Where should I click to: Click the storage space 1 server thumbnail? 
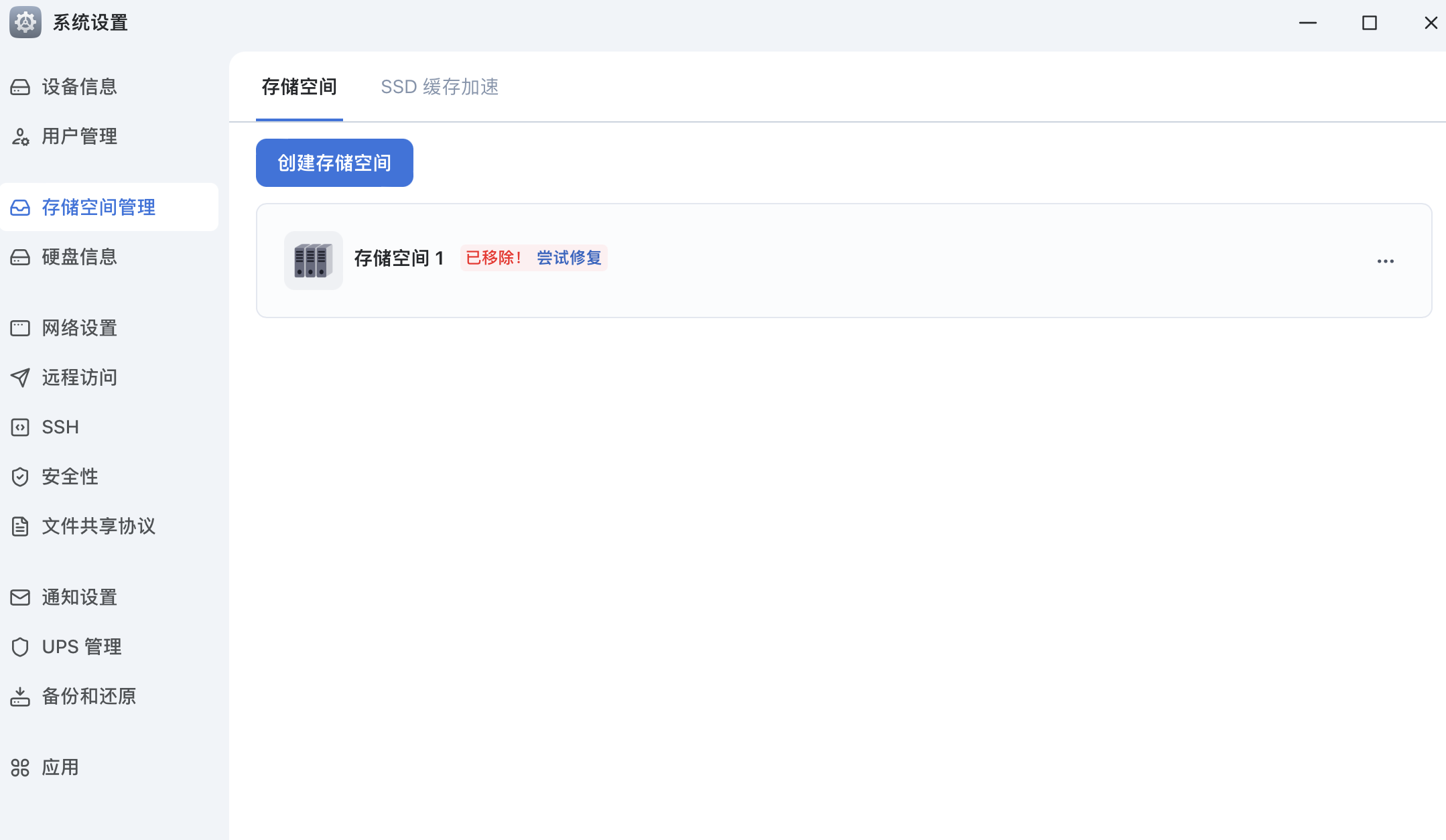(x=313, y=261)
